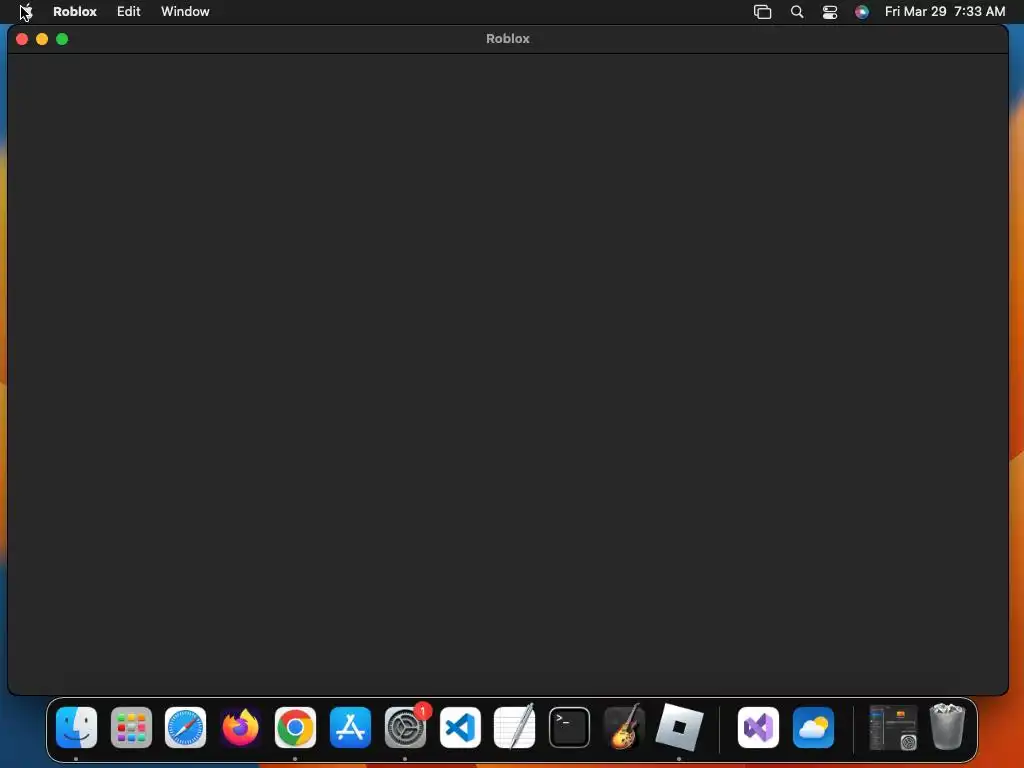
Task: Open Launchpad from the Dock
Action: pyautogui.click(x=131, y=727)
